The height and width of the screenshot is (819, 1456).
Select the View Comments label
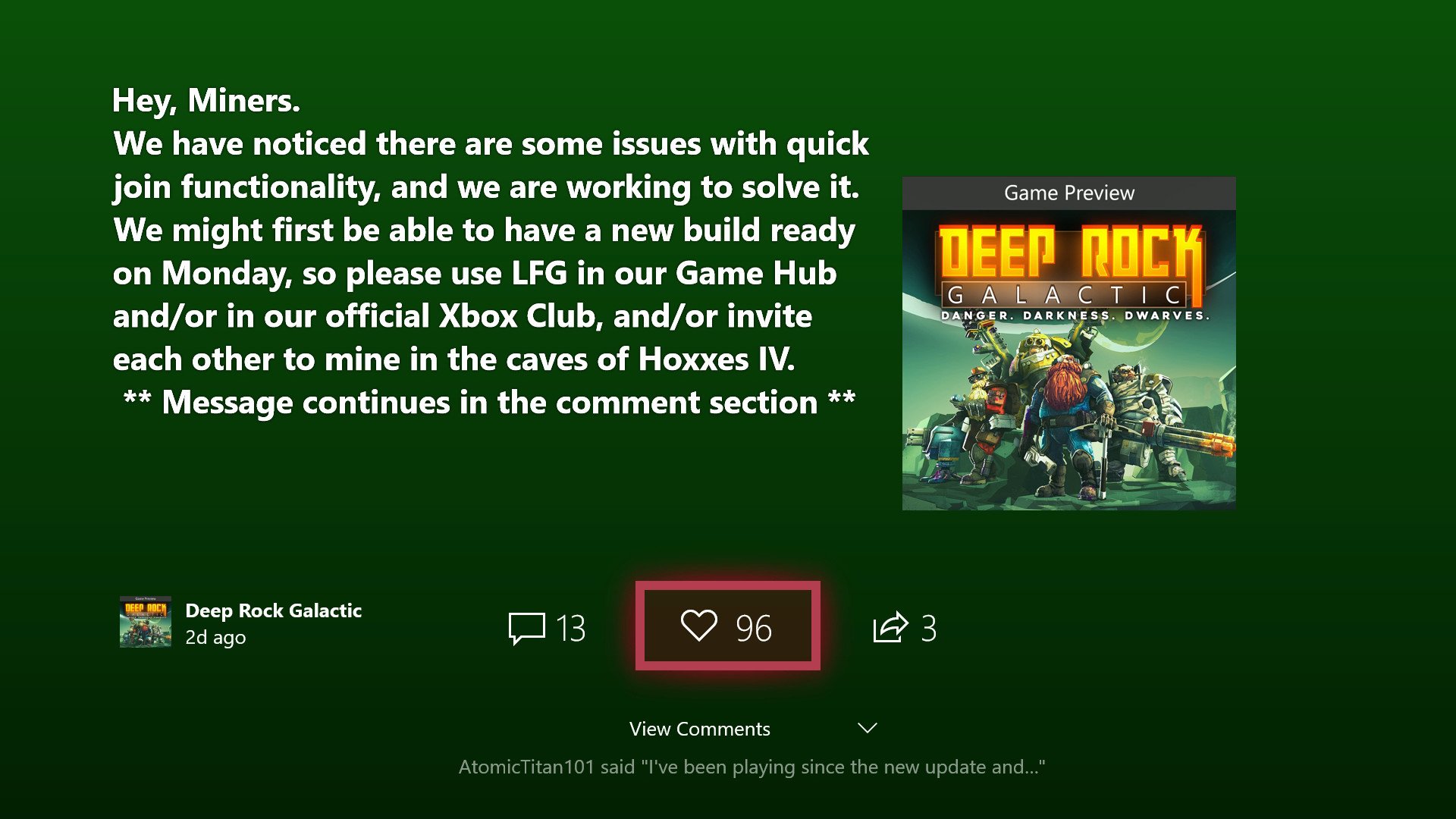tap(699, 729)
